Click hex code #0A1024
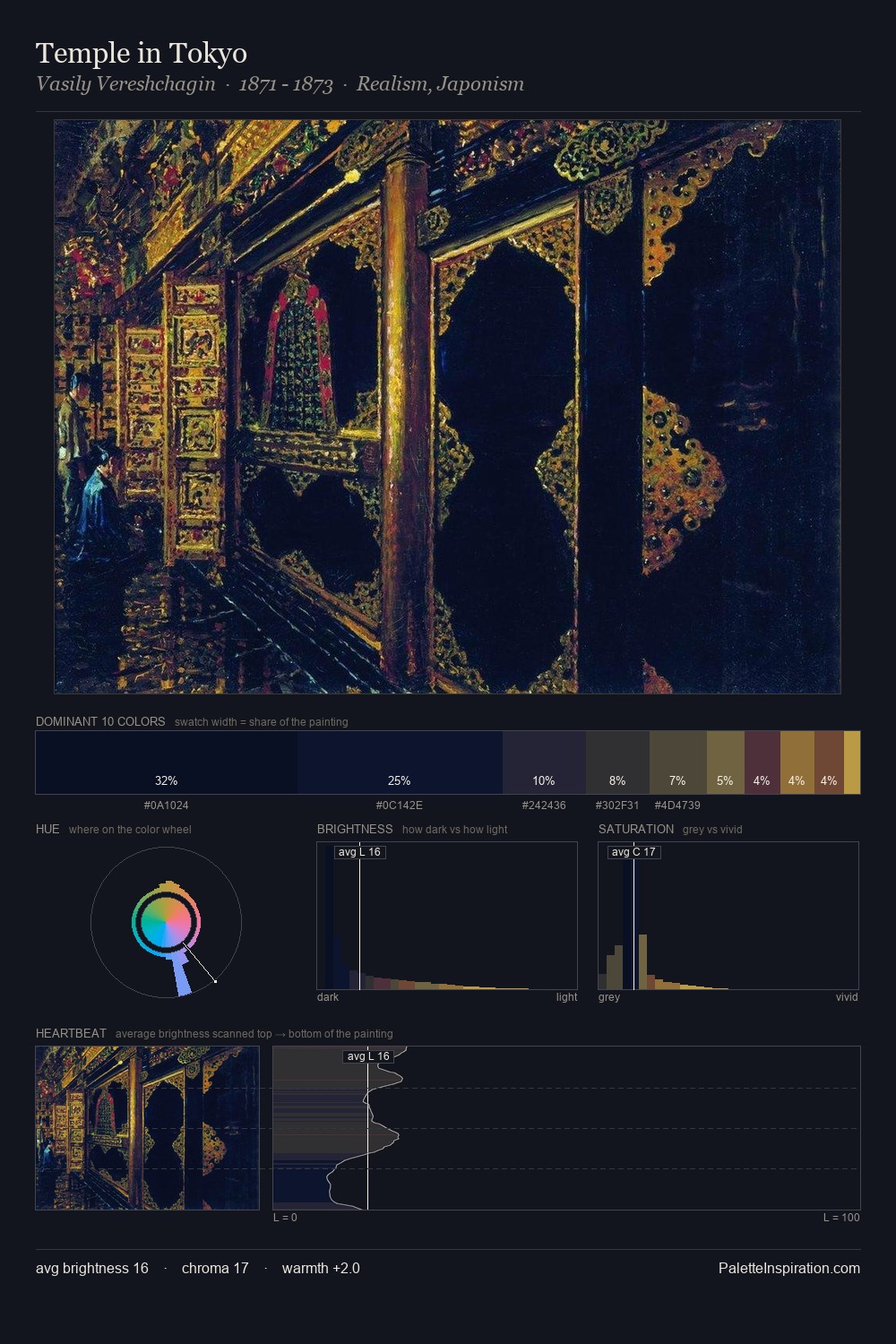Screen dimensions: 896x1344 point(167,806)
